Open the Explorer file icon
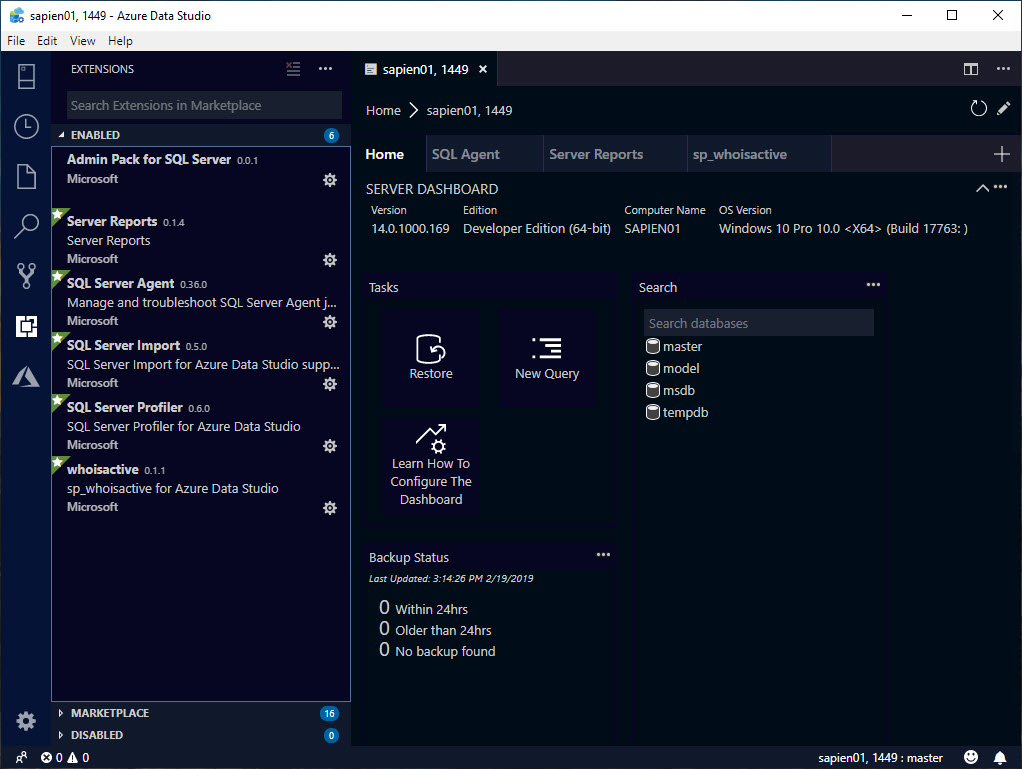This screenshot has height=769, width=1022. click(26, 176)
